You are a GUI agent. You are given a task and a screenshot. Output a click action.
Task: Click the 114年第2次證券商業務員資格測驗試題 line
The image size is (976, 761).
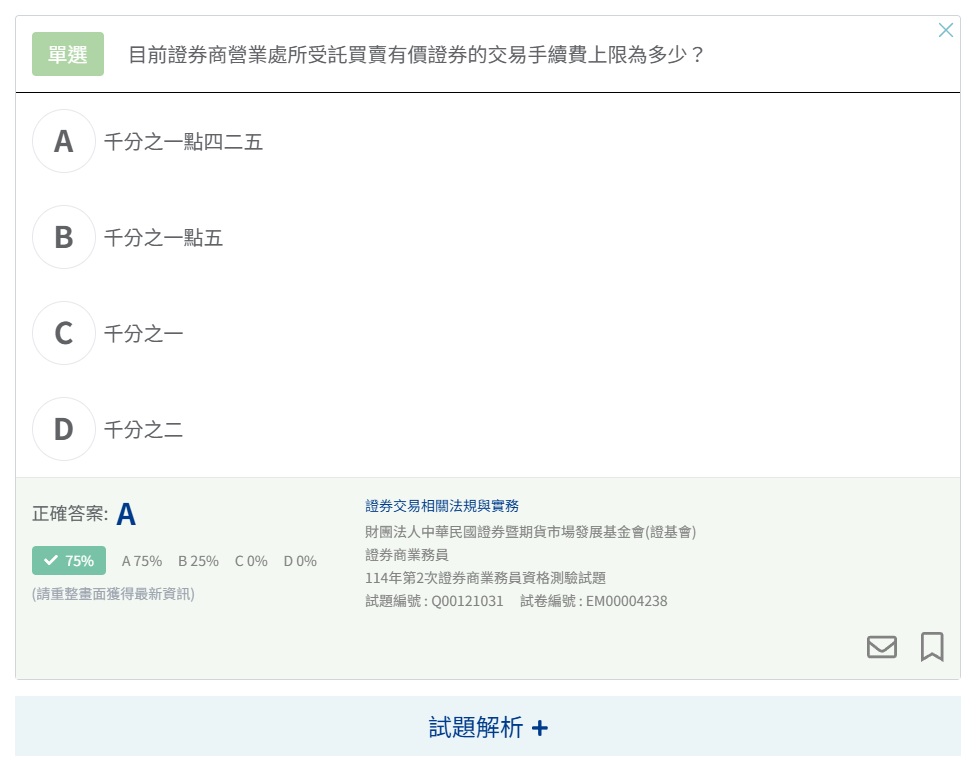(x=485, y=578)
